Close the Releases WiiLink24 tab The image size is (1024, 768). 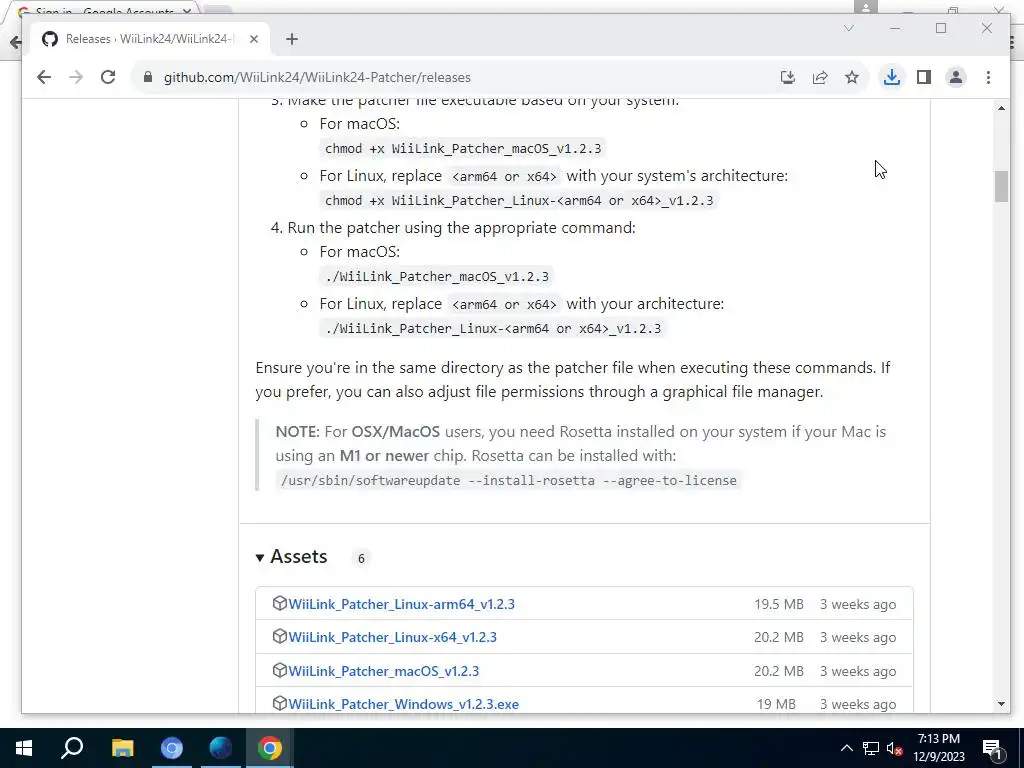254,39
